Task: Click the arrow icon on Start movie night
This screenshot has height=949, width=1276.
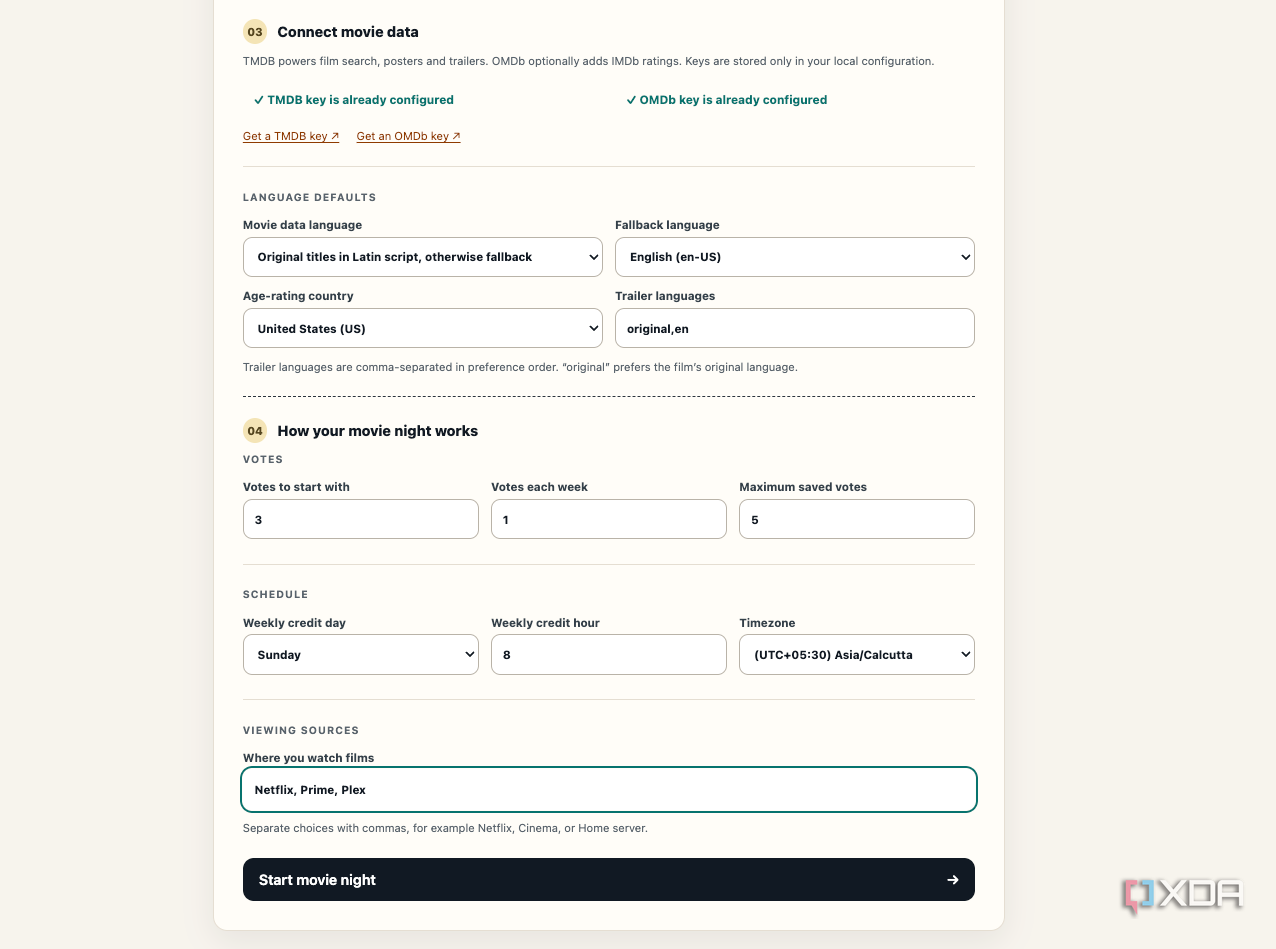Action: point(953,880)
